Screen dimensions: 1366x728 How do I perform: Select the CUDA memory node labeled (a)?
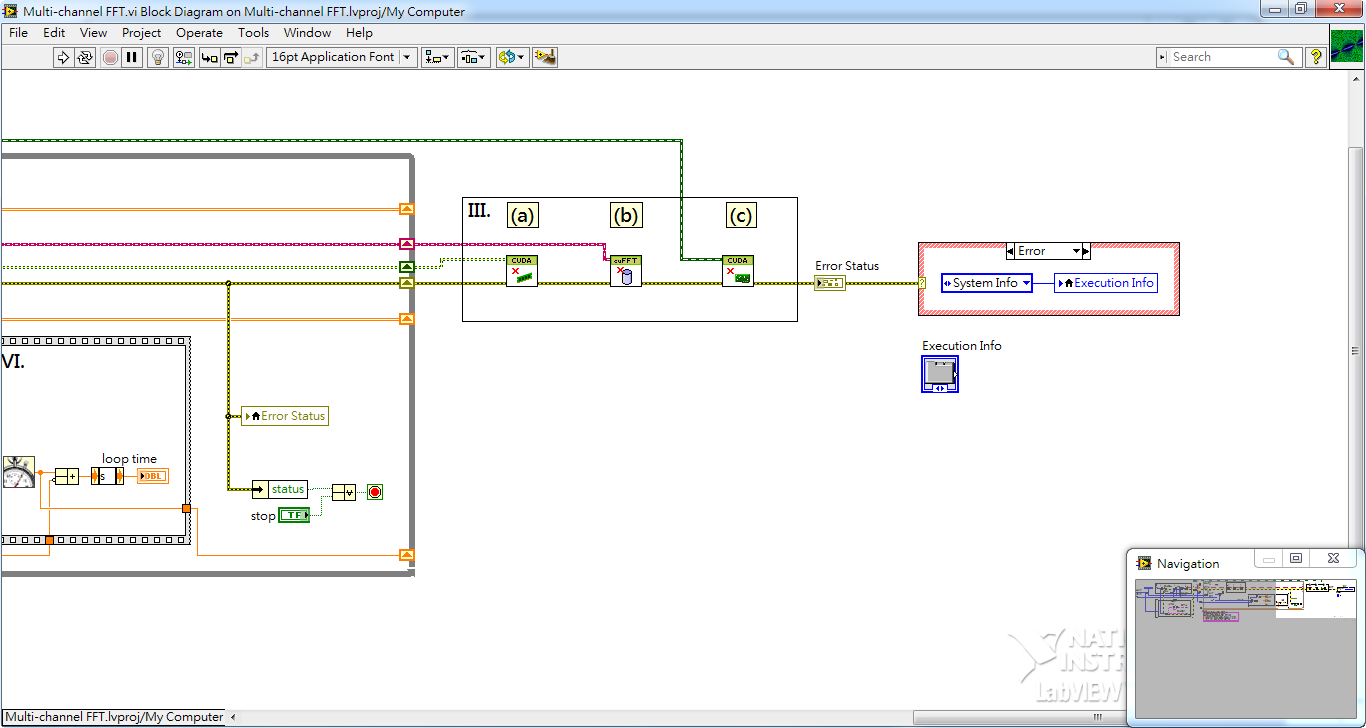click(x=521, y=269)
